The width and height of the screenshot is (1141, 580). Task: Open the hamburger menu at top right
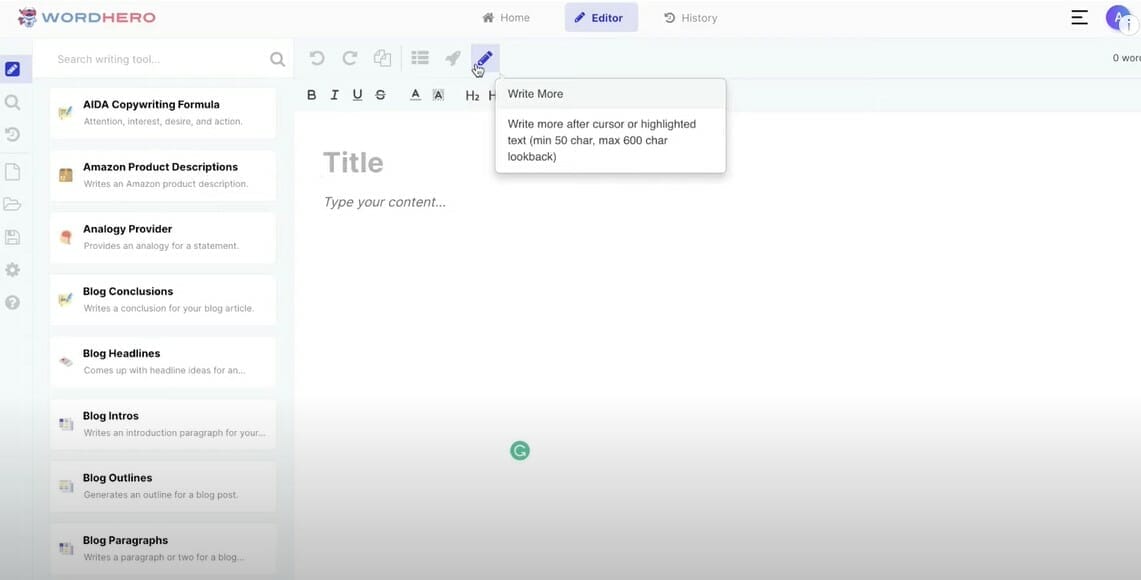[x=1079, y=18]
